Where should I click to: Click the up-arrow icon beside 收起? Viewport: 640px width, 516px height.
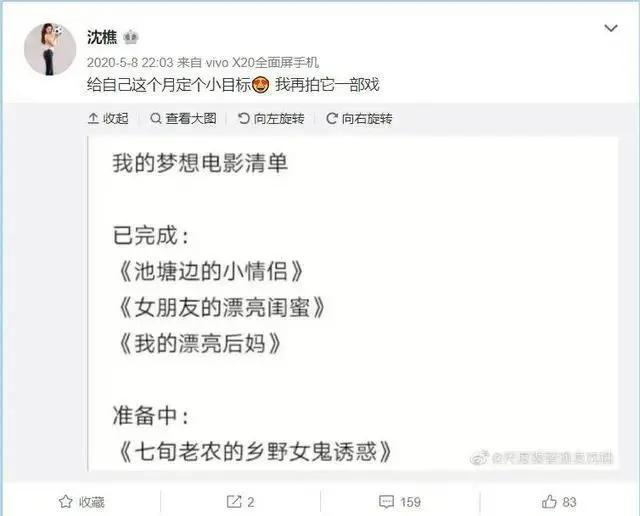93,118
